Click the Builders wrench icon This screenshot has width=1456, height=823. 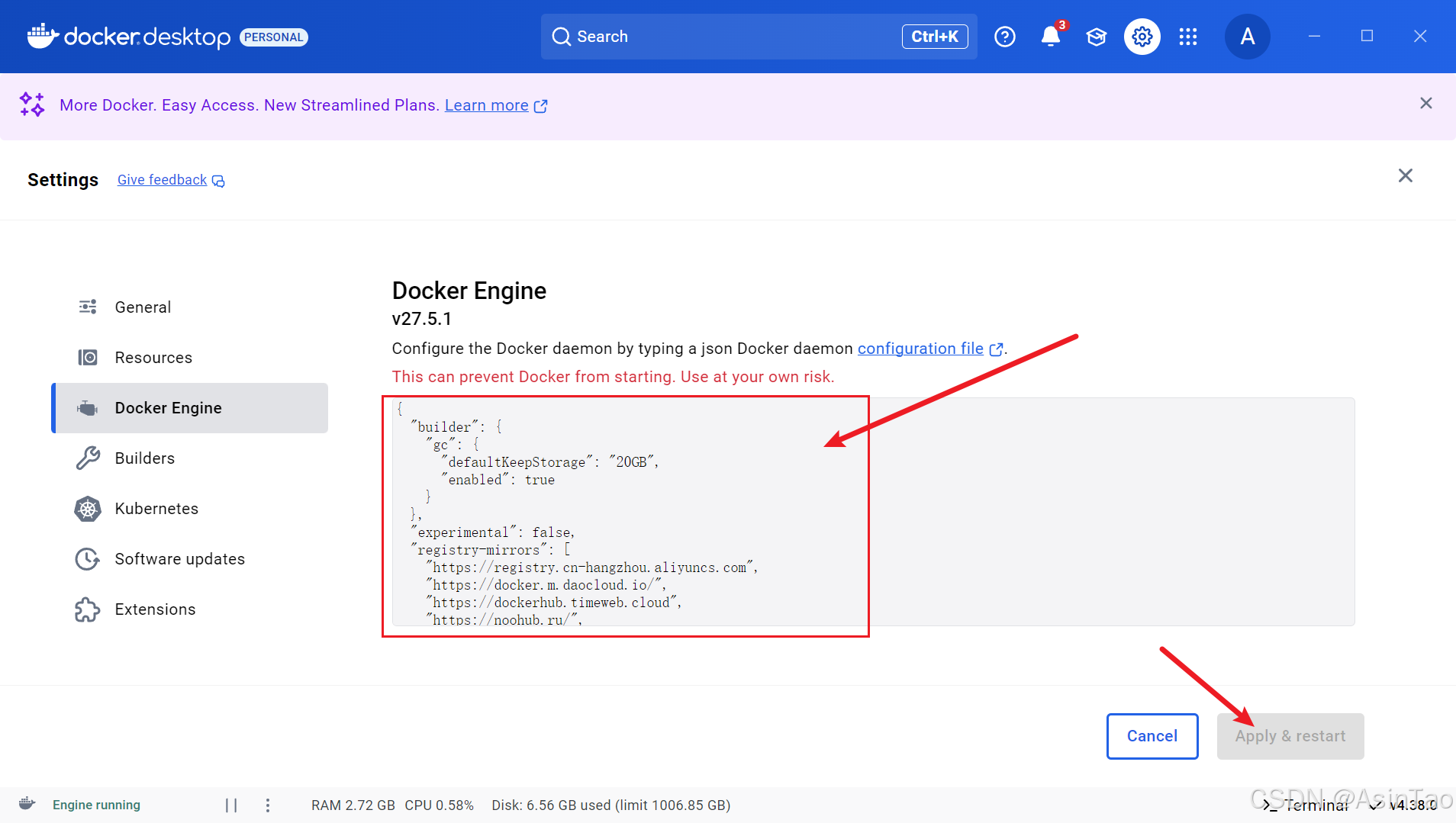(x=88, y=458)
